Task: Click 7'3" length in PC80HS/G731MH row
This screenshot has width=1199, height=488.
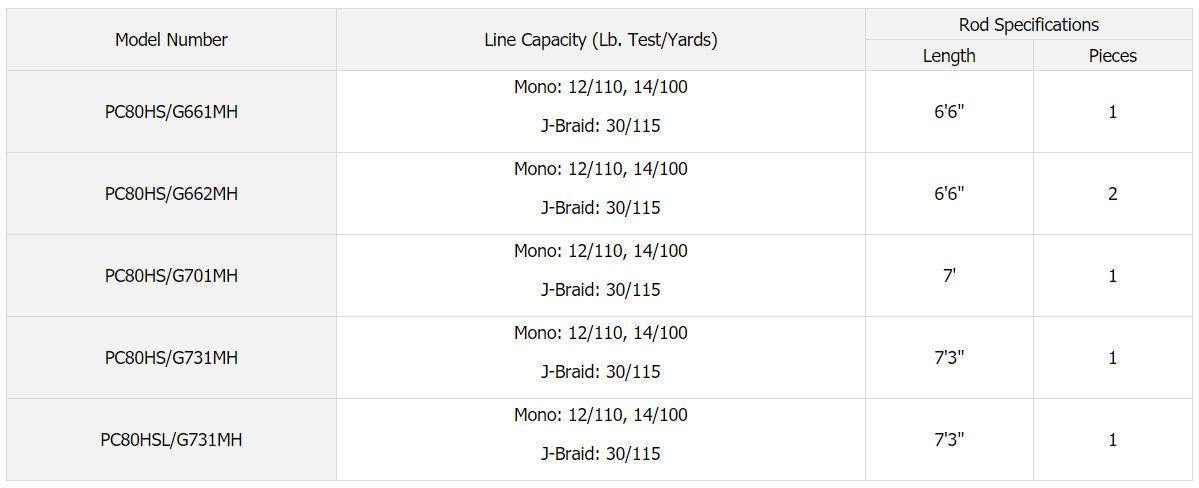Action: coord(948,358)
